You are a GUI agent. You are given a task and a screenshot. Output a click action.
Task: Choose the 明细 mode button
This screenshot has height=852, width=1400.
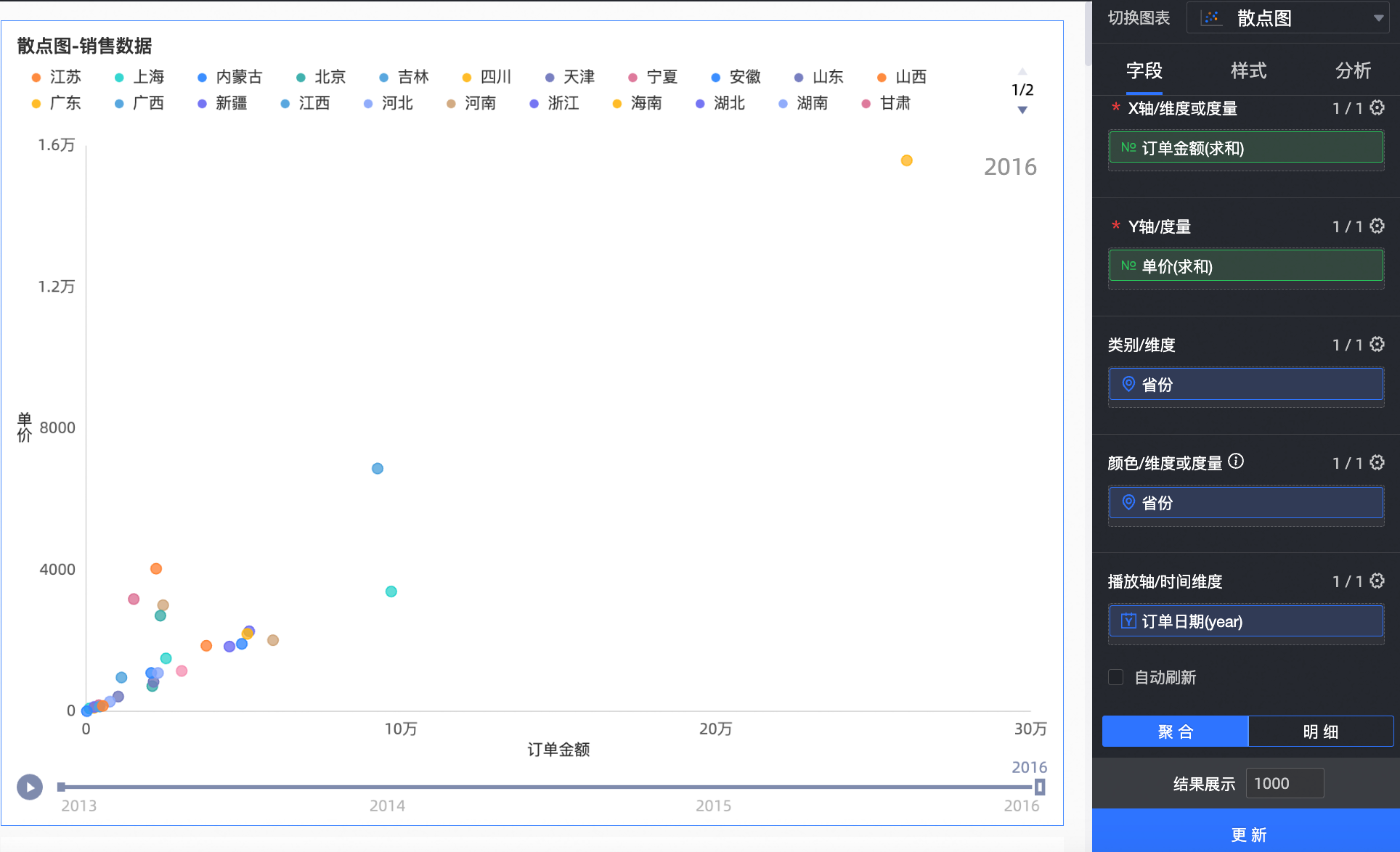[1321, 732]
